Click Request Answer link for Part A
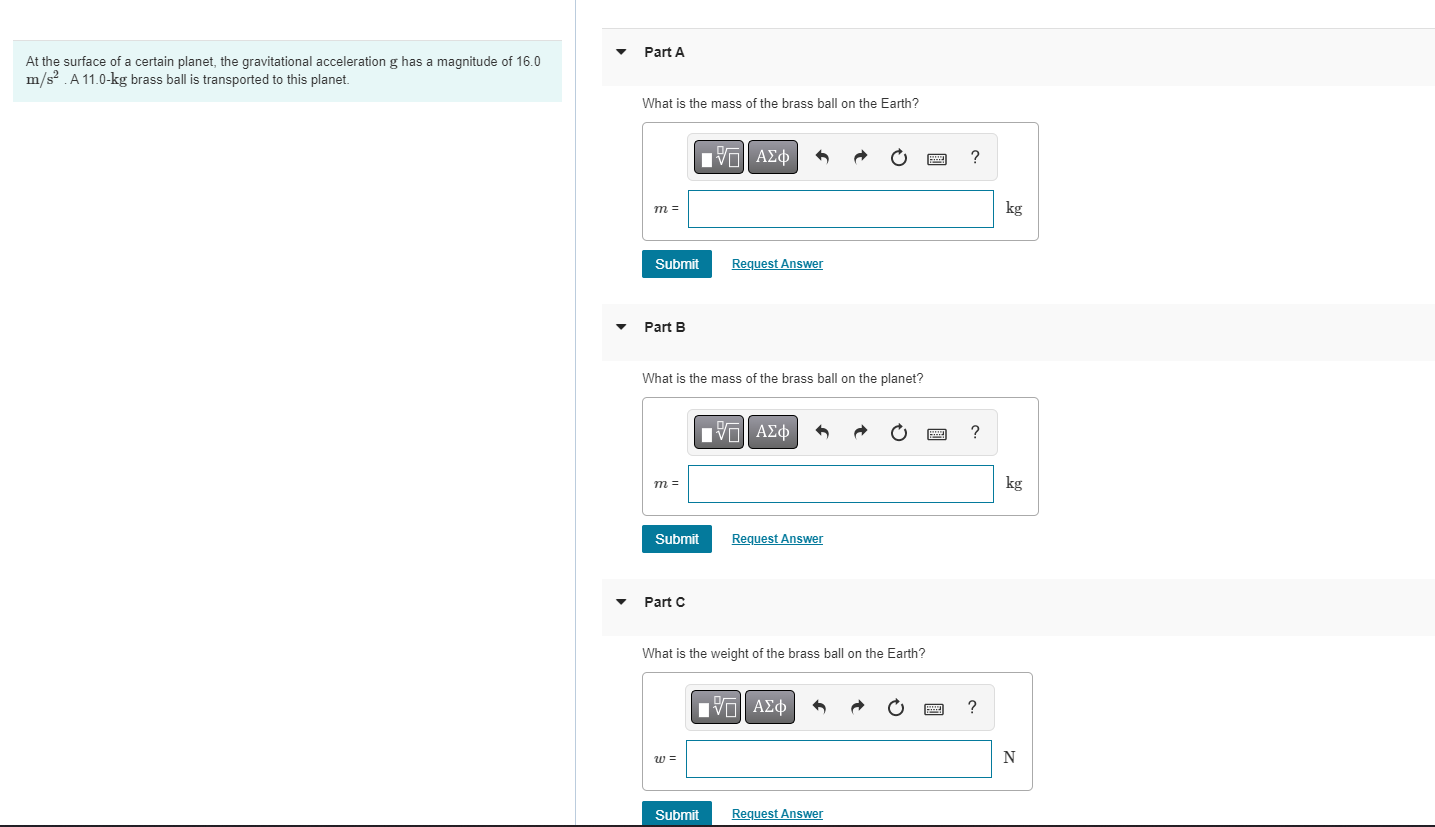Screen dimensions: 1435x827 point(777,264)
